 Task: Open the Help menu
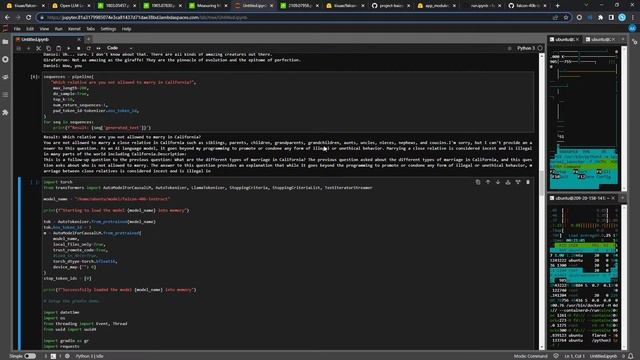pyautogui.click(x=127, y=29)
